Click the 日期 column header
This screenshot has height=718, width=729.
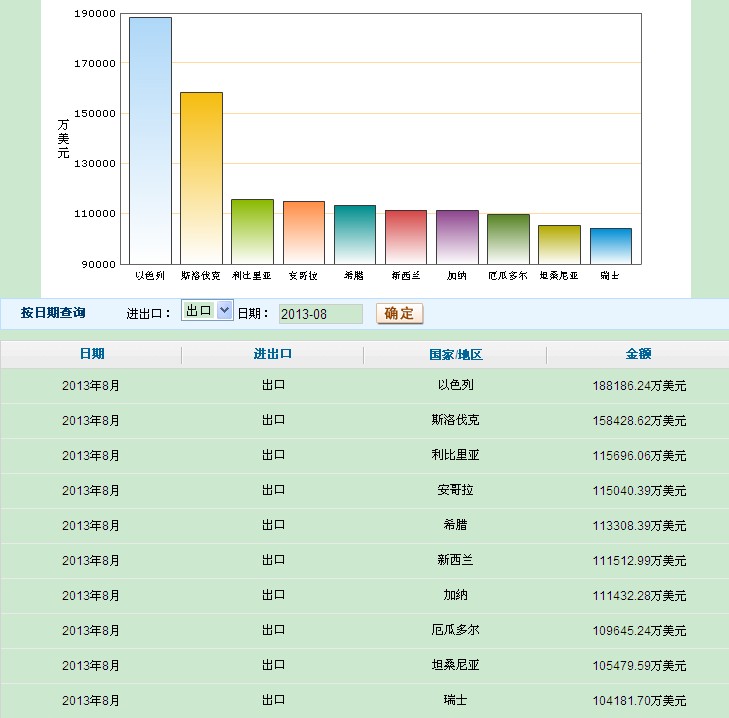point(91,354)
